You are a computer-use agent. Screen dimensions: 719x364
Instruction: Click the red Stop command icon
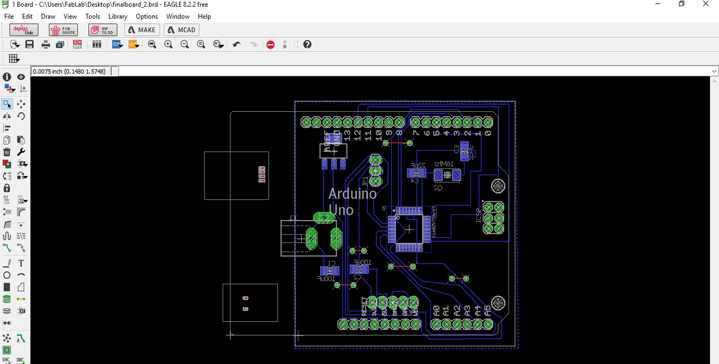click(271, 44)
